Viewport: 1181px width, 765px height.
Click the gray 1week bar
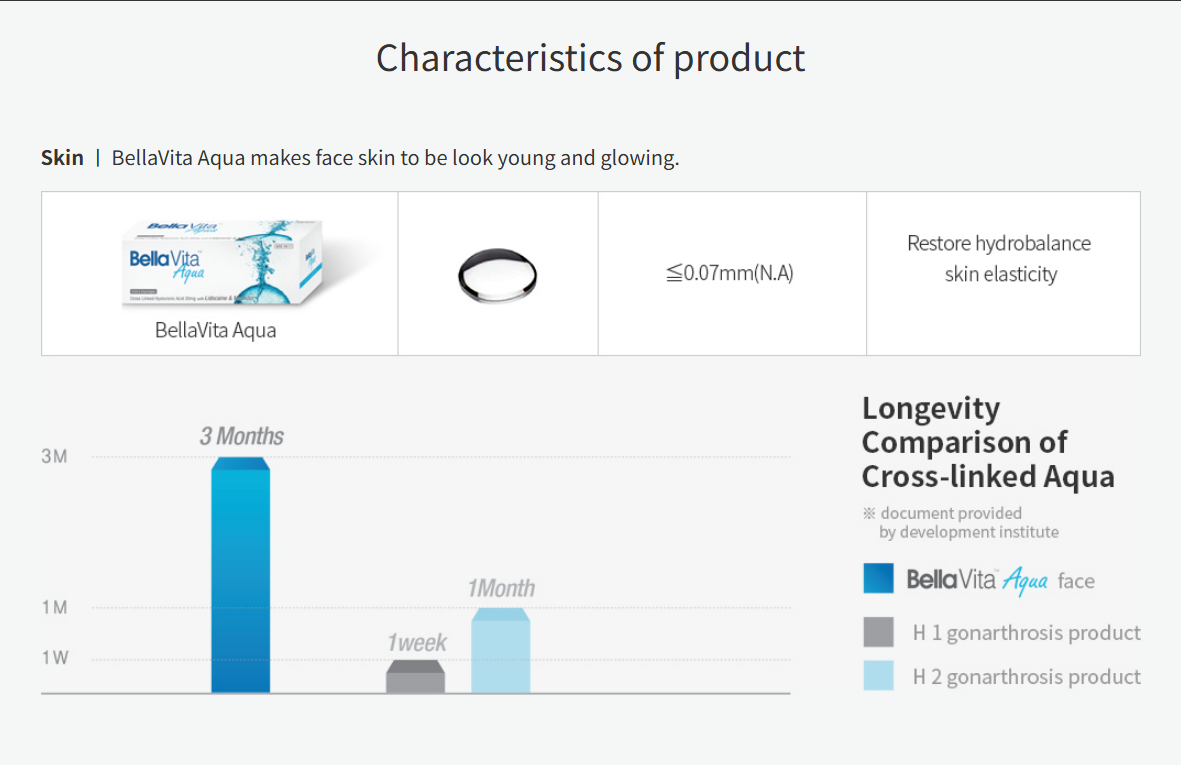pyautogui.click(x=415, y=676)
